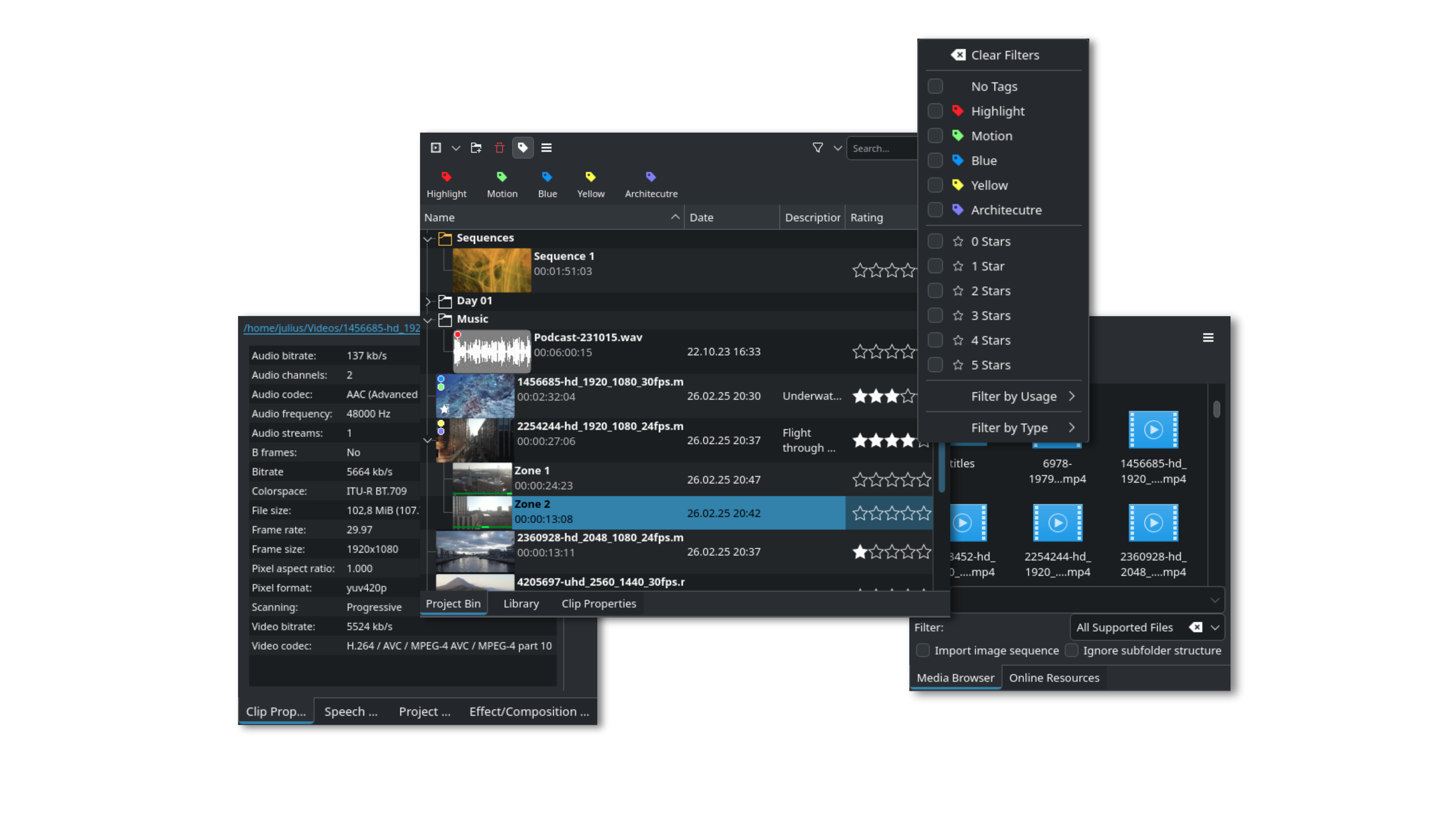Switch to the Library tab
Image resolution: width=1456 pixels, height=819 pixels.
(521, 603)
